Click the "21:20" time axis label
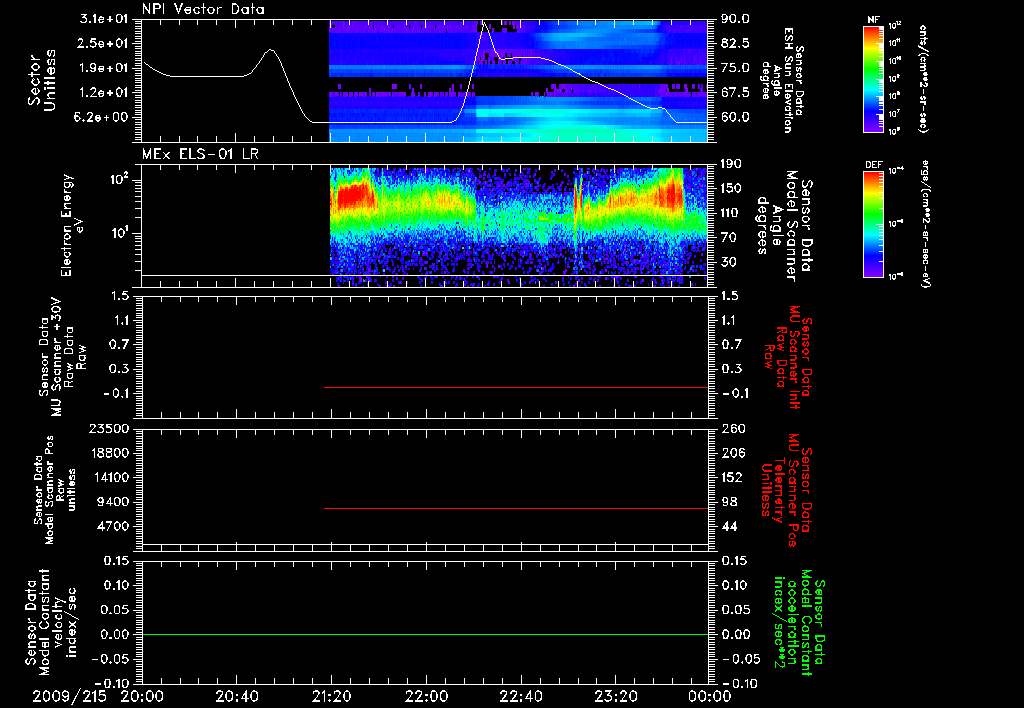Screen dimensions: 1024x708 [x=332, y=696]
